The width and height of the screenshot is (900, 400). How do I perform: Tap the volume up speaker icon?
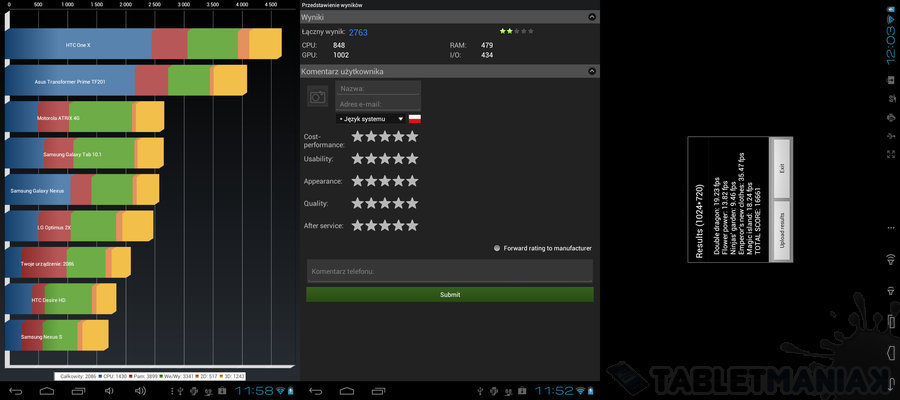pyautogui.click(x=141, y=391)
